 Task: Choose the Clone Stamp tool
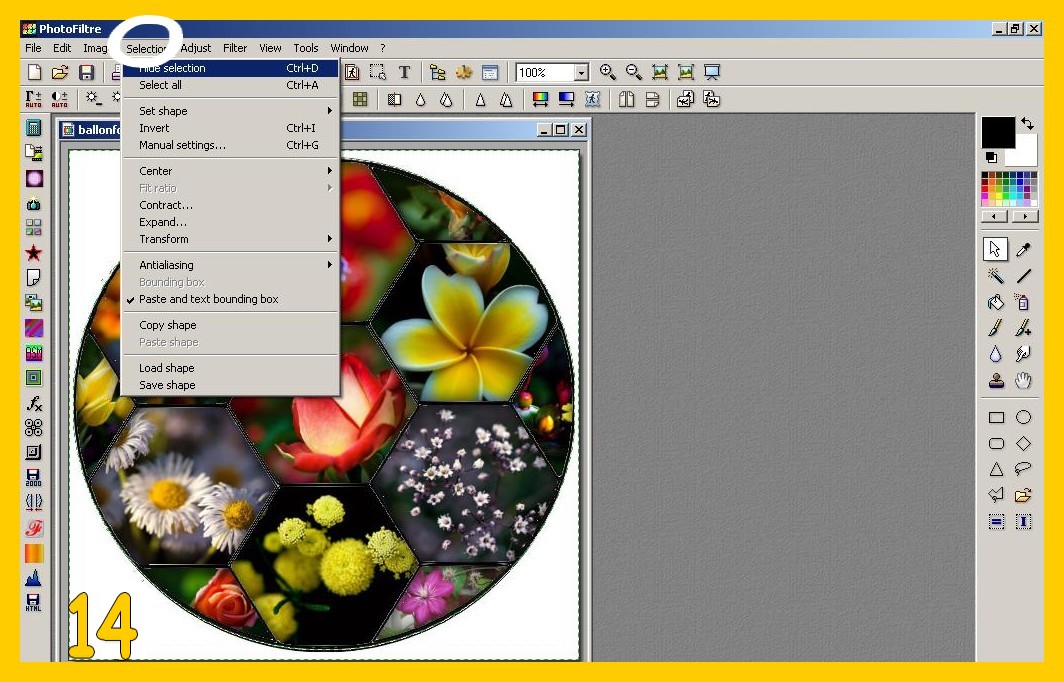pyautogui.click(x=996, y=380)
